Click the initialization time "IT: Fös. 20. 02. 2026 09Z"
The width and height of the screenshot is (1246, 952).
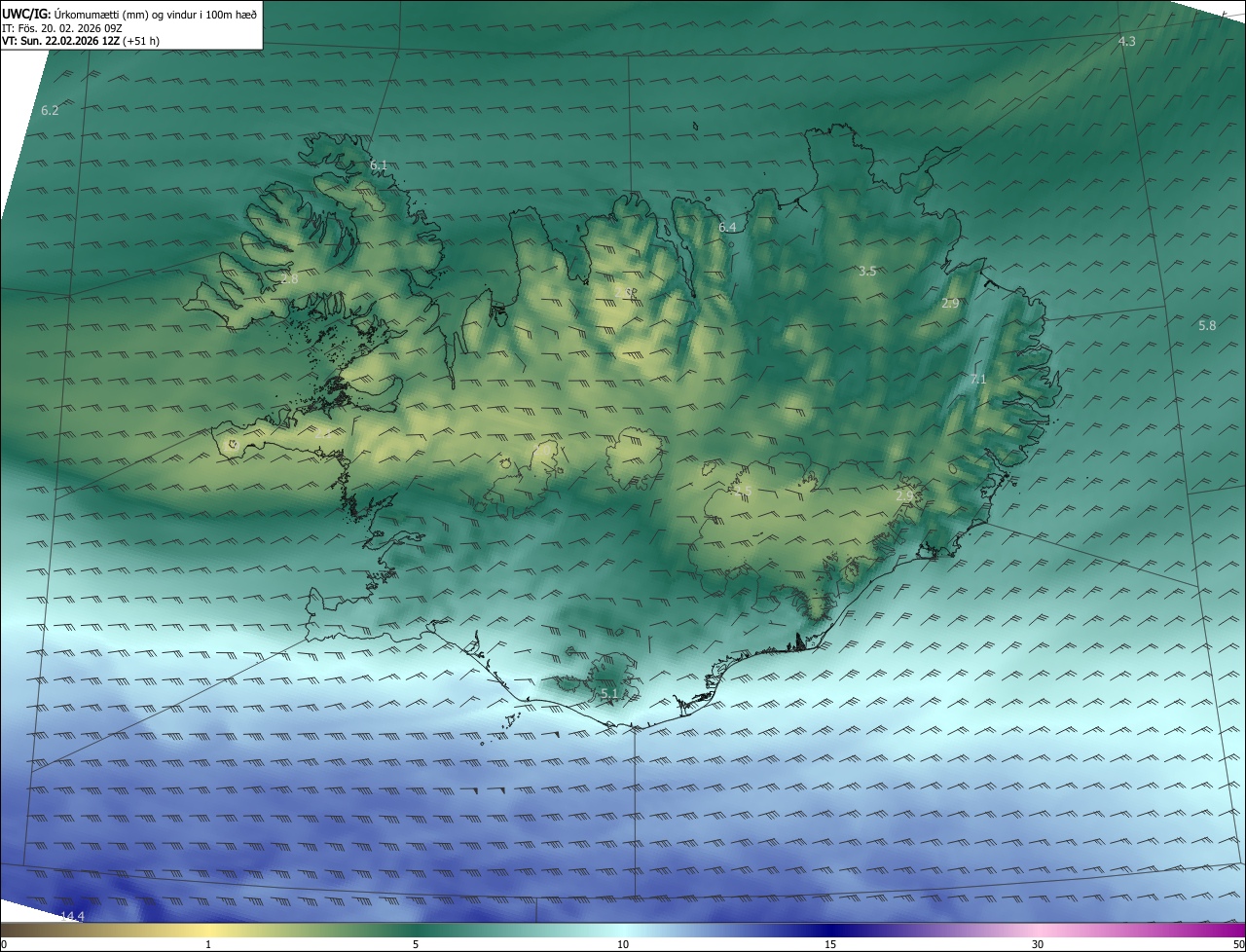[x=61, y=27]
